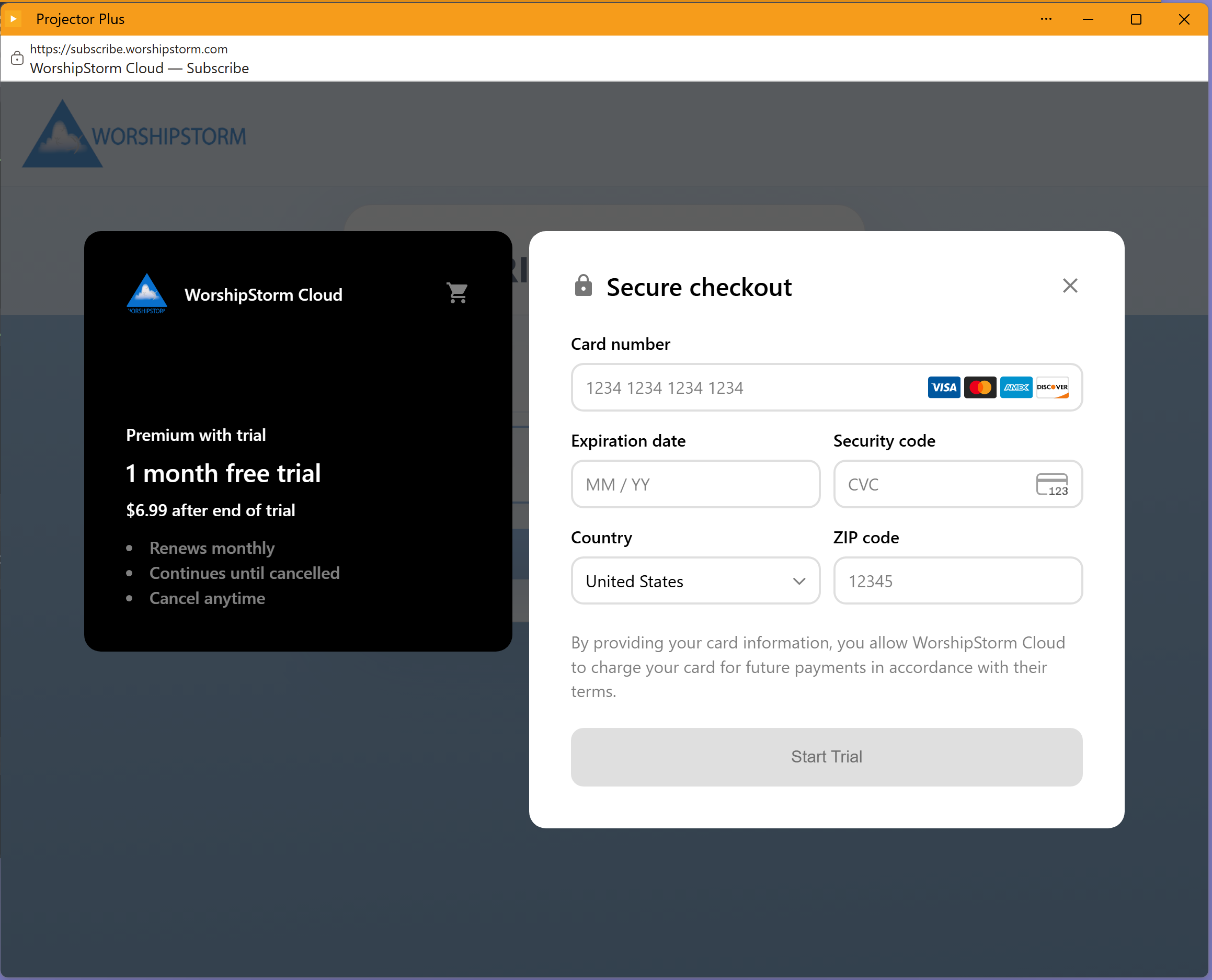Click the 'Secure checkout' heading
1212x980 pixels.
point(699,287)
